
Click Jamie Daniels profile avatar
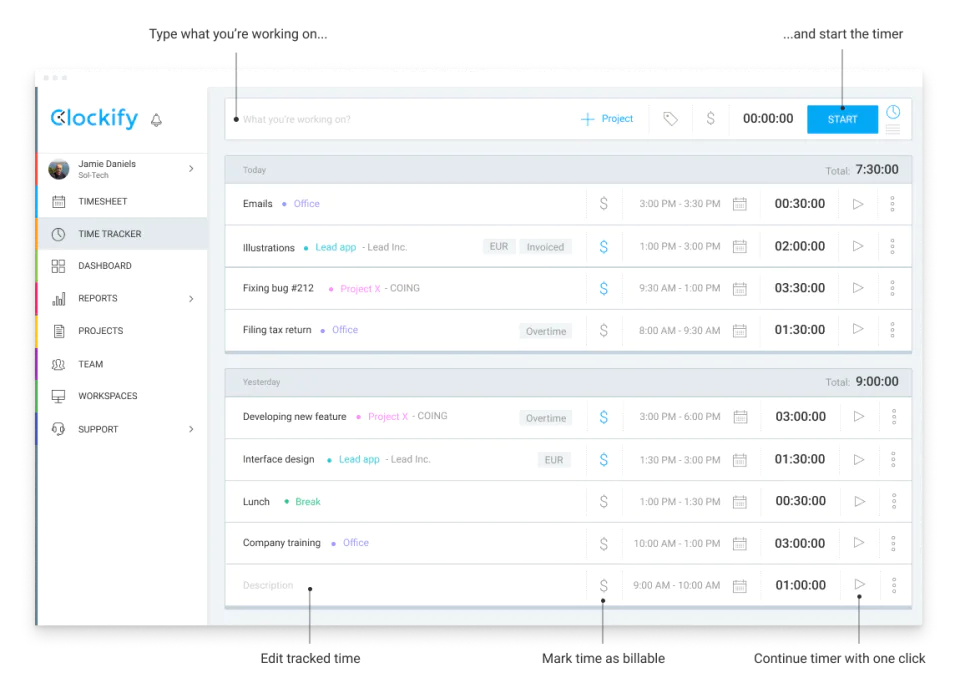59,169
